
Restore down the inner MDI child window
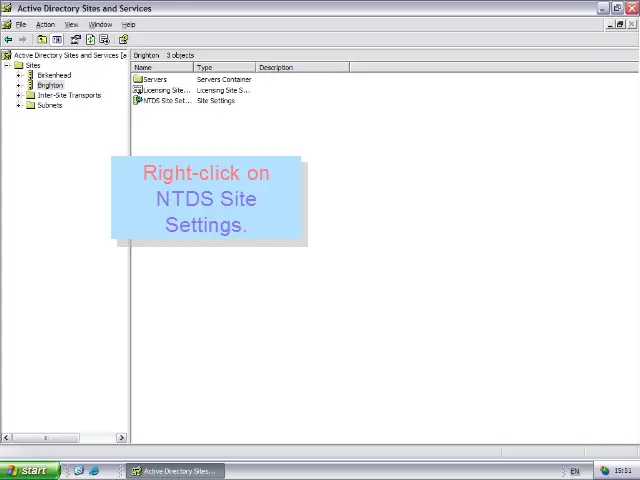pos(620,24)
